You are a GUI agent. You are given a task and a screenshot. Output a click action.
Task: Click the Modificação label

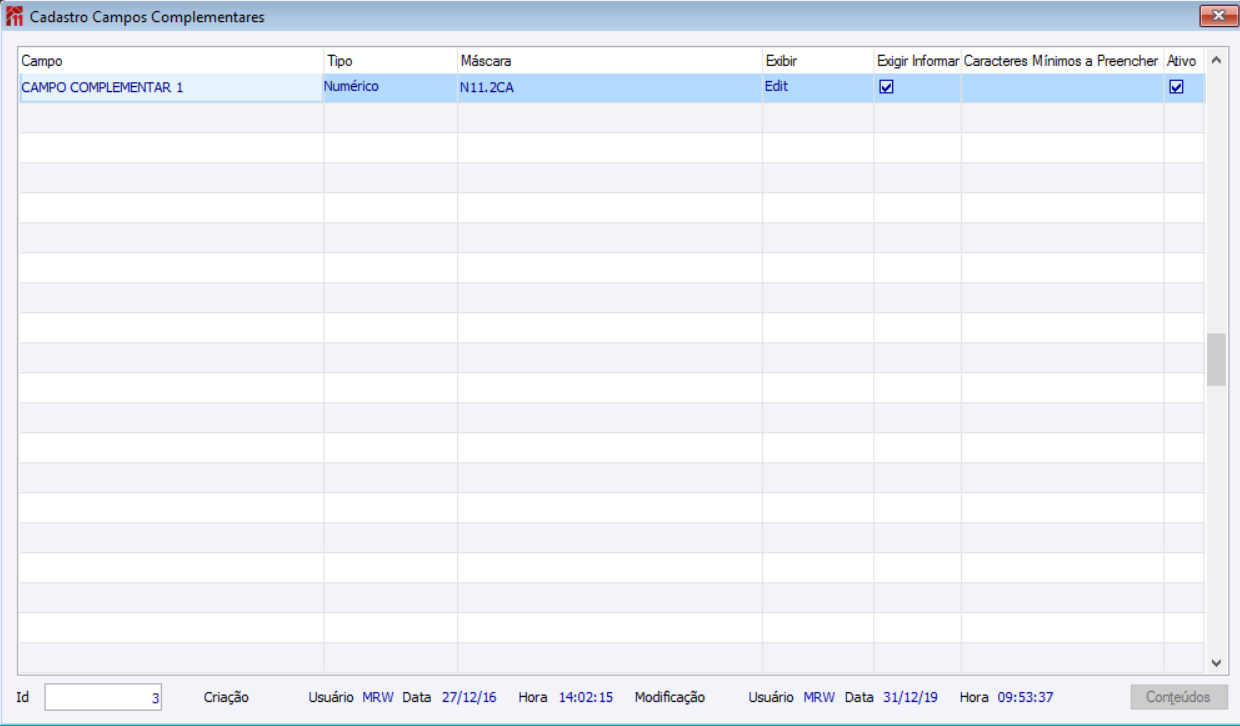coord(670,697)
